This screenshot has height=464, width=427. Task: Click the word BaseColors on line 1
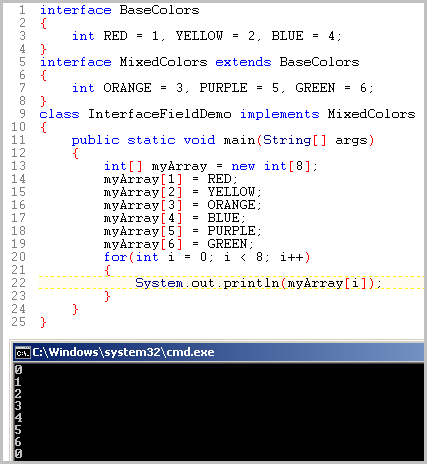tap(159, 10)
